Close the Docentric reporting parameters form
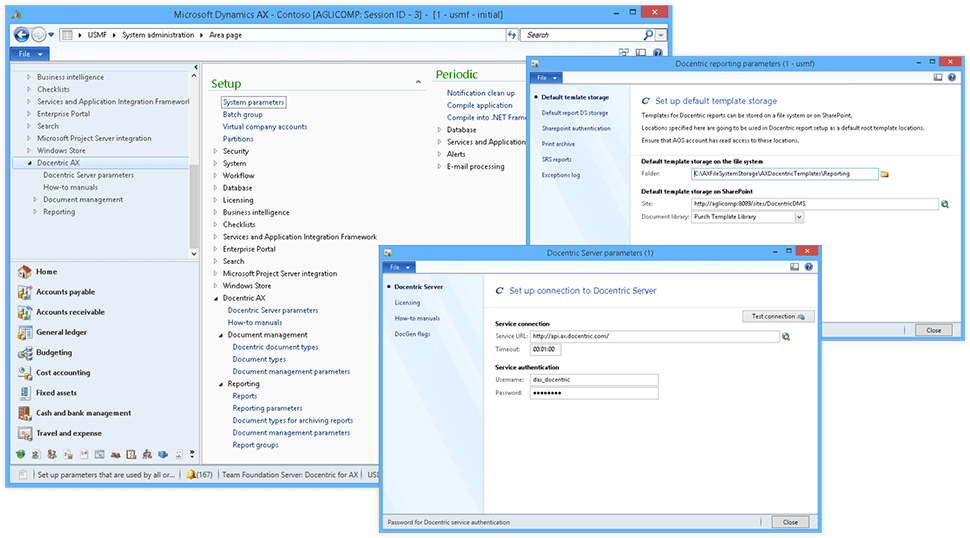970x538 pixels. tap(934, 331)
